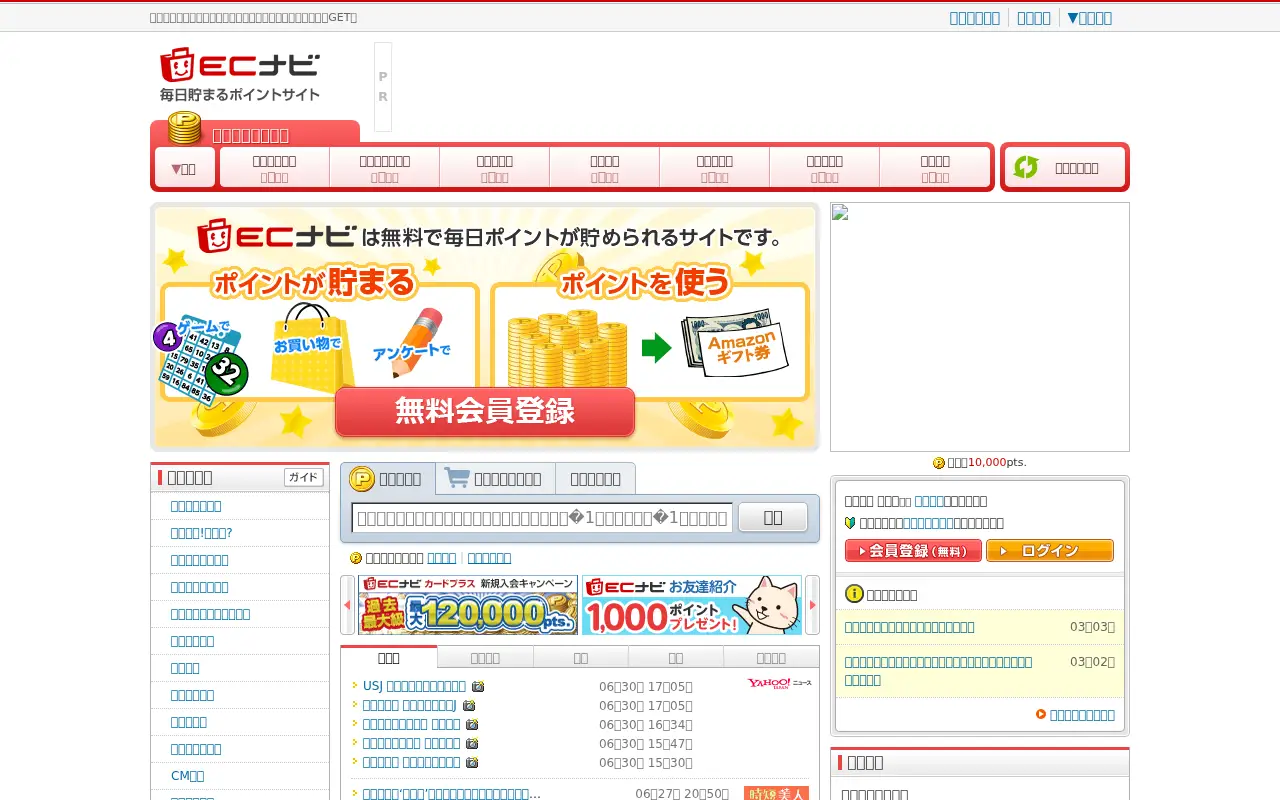
Task: Open the notice link dated 03月03日
Action: (x=910, y=627)
